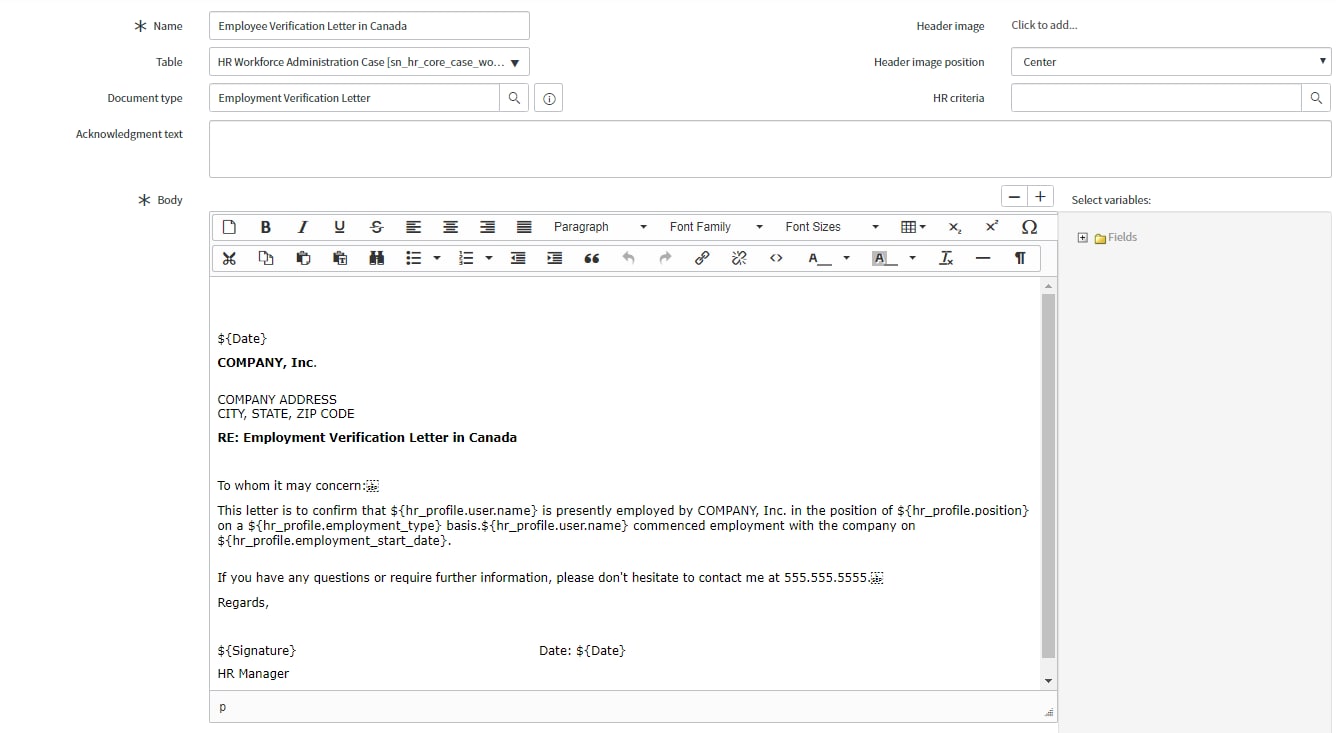The width and height of the screenshot is (1336, 733).
Task: Toggle italic formatting
Action: (x=303, y=227)
